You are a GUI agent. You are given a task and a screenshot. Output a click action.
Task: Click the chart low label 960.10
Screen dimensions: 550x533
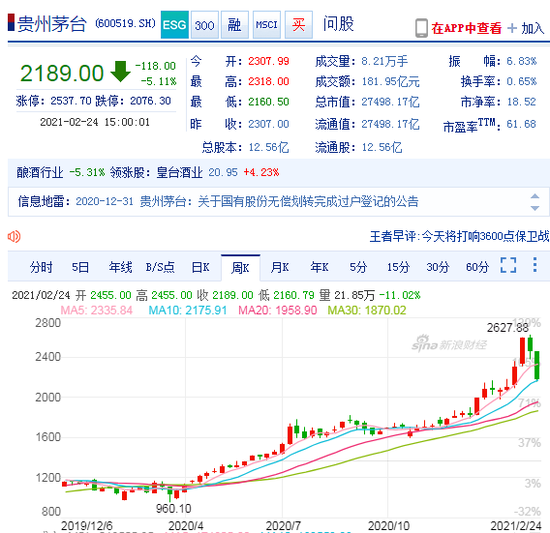point(174,508)
